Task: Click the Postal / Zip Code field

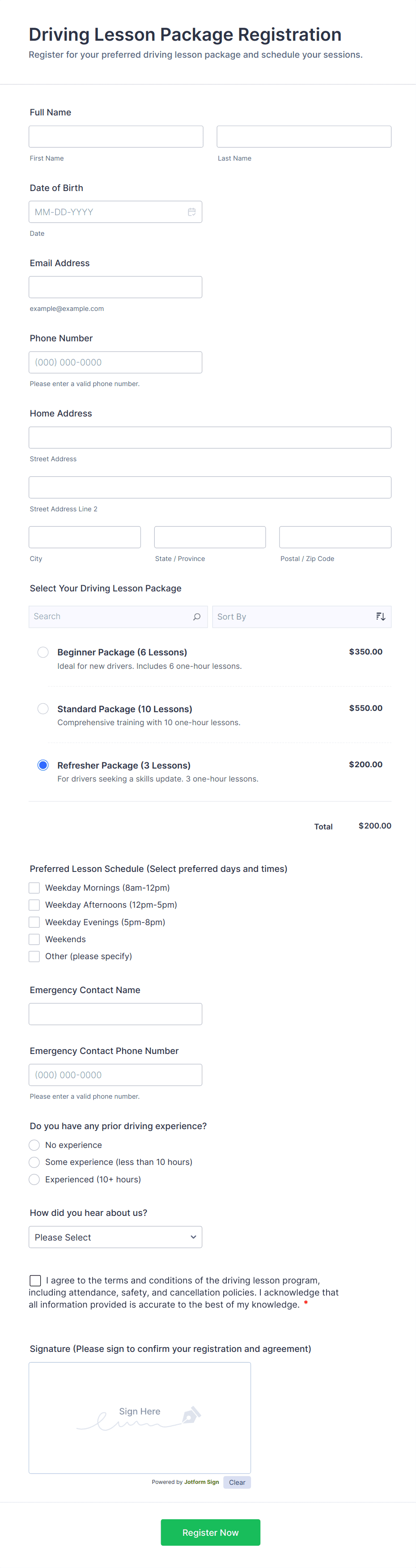Action: (335, 537)
